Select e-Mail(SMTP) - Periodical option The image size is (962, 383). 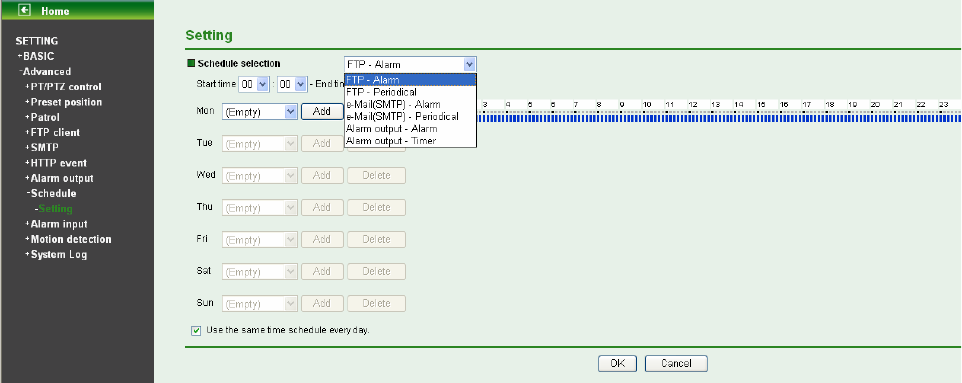click(x=410, y=117)
